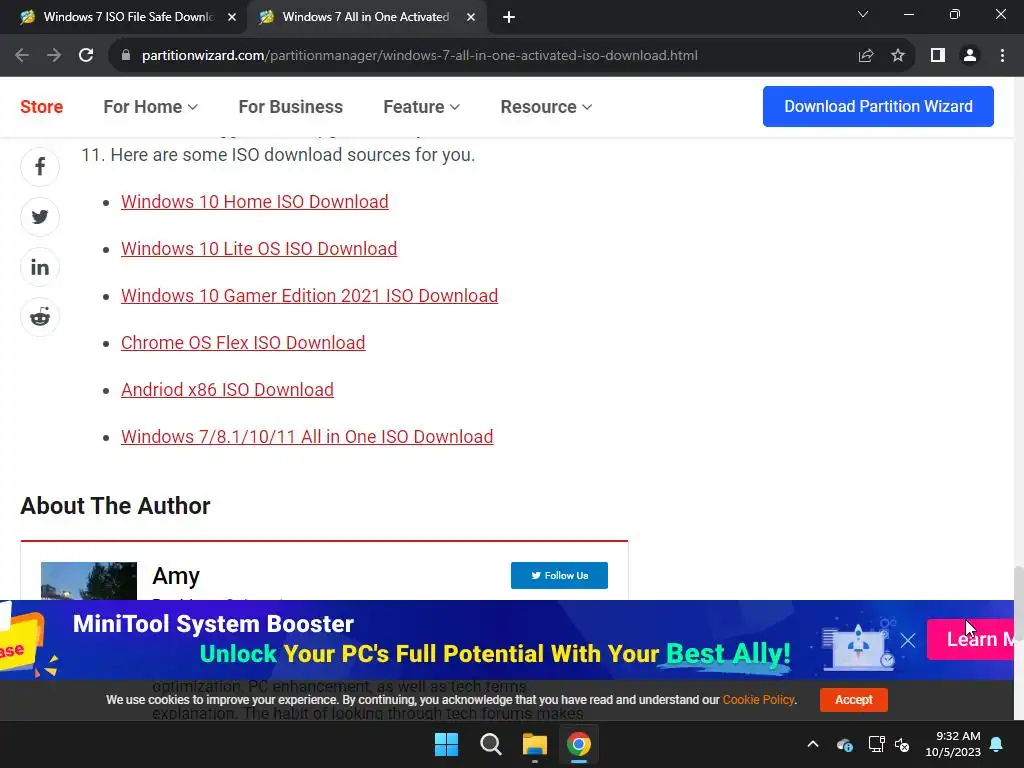This screenshot has width=1024, height=768.
Task: Open the Chrome profile icon
Action: (x=970, y=56)
